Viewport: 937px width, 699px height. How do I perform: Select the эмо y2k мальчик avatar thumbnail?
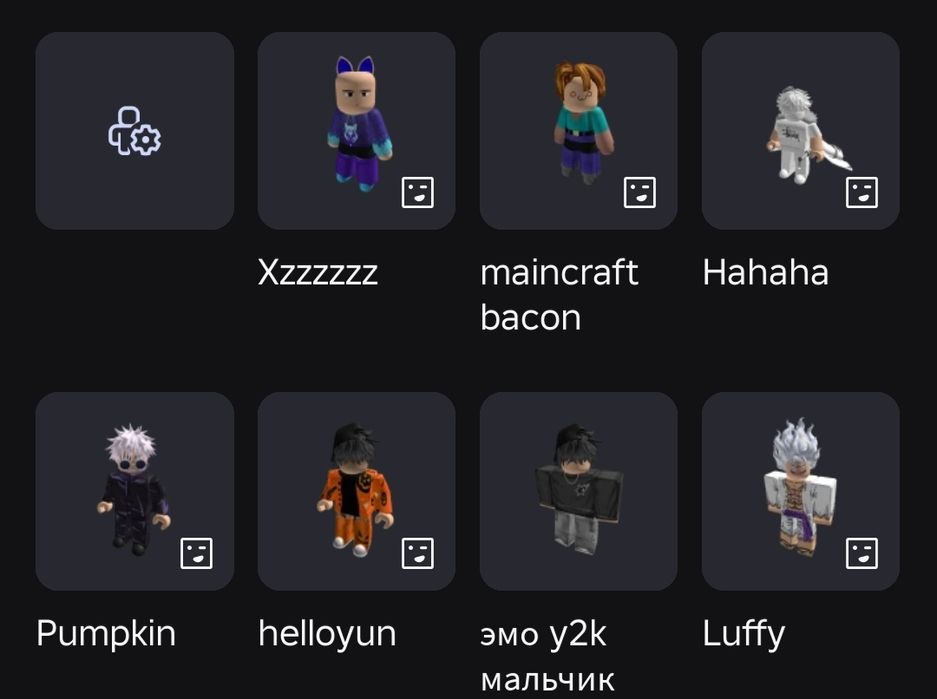[x=578, y=491]
